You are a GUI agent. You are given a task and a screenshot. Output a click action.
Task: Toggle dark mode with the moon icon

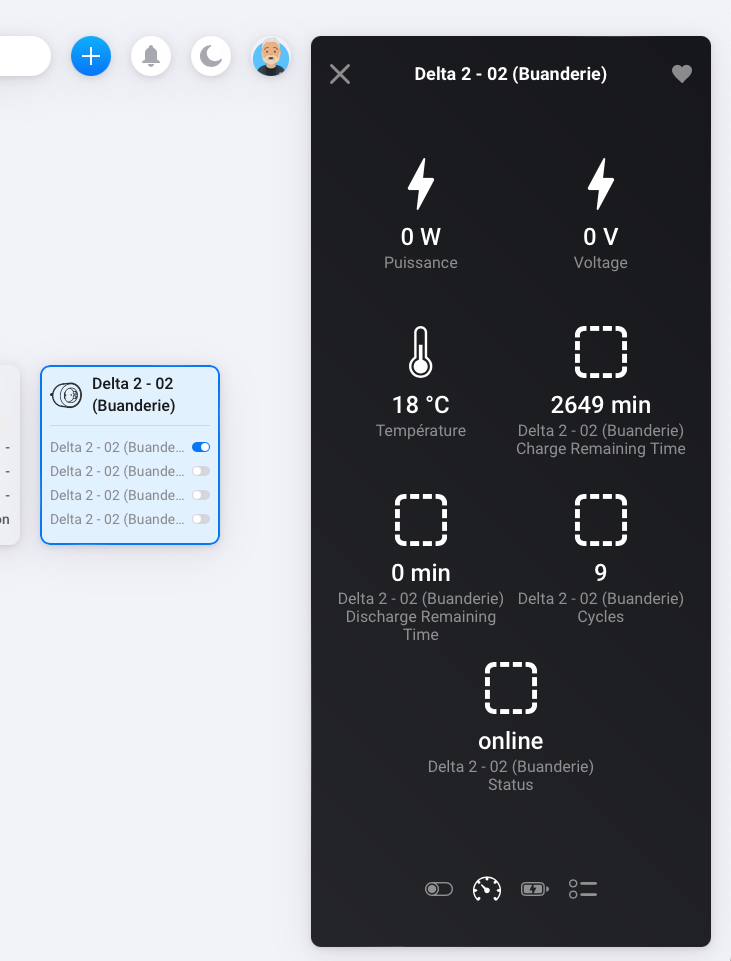pos(211,56)
